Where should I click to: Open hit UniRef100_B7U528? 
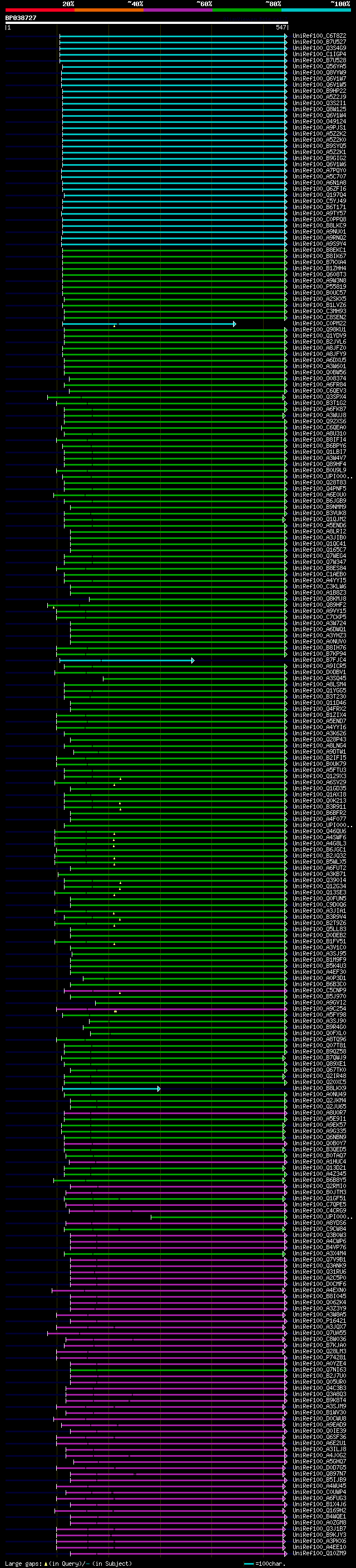pos(319,60)
